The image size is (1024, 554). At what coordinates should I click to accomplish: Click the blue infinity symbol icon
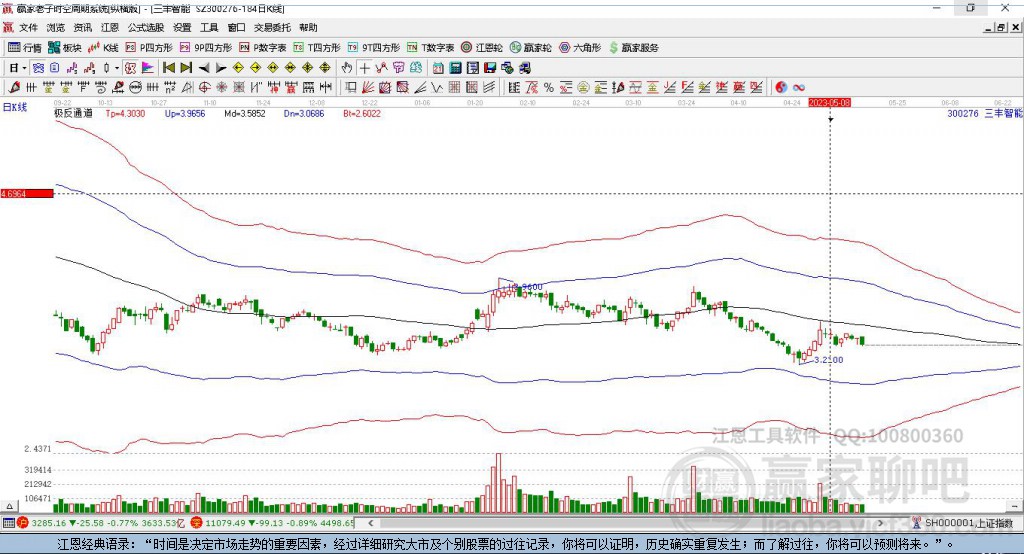[799, 88]
